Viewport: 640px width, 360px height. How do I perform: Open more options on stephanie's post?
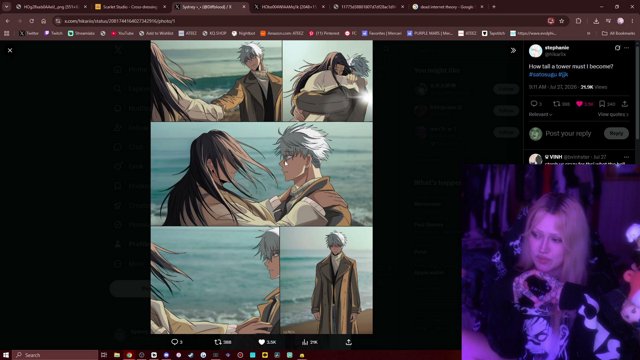click(x=627, y=48)
